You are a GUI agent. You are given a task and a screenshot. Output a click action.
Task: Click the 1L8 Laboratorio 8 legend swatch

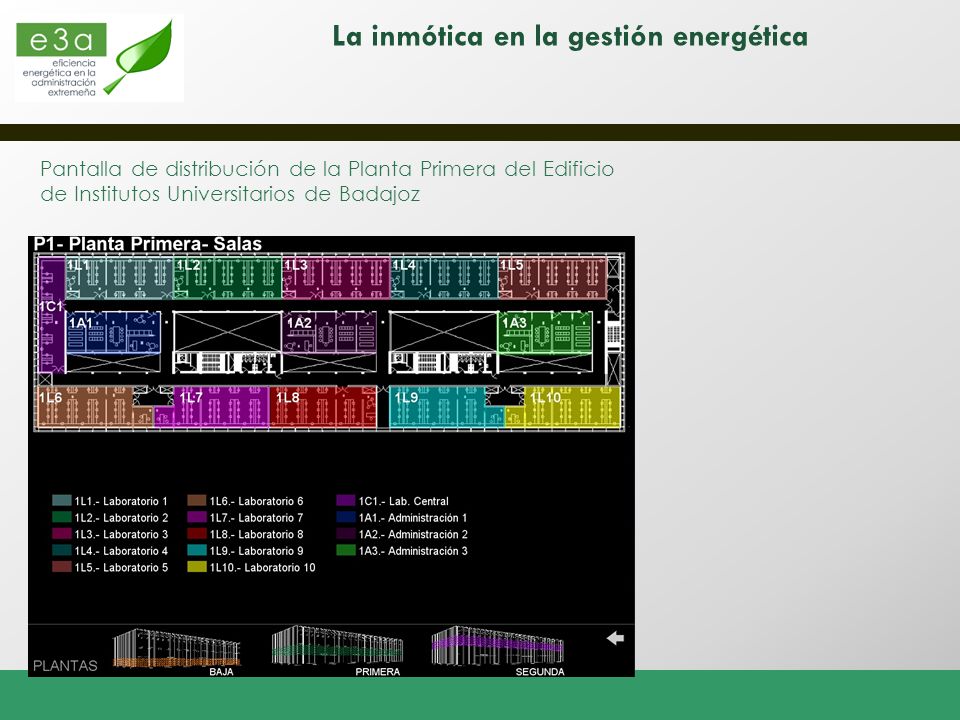[197, 534]
